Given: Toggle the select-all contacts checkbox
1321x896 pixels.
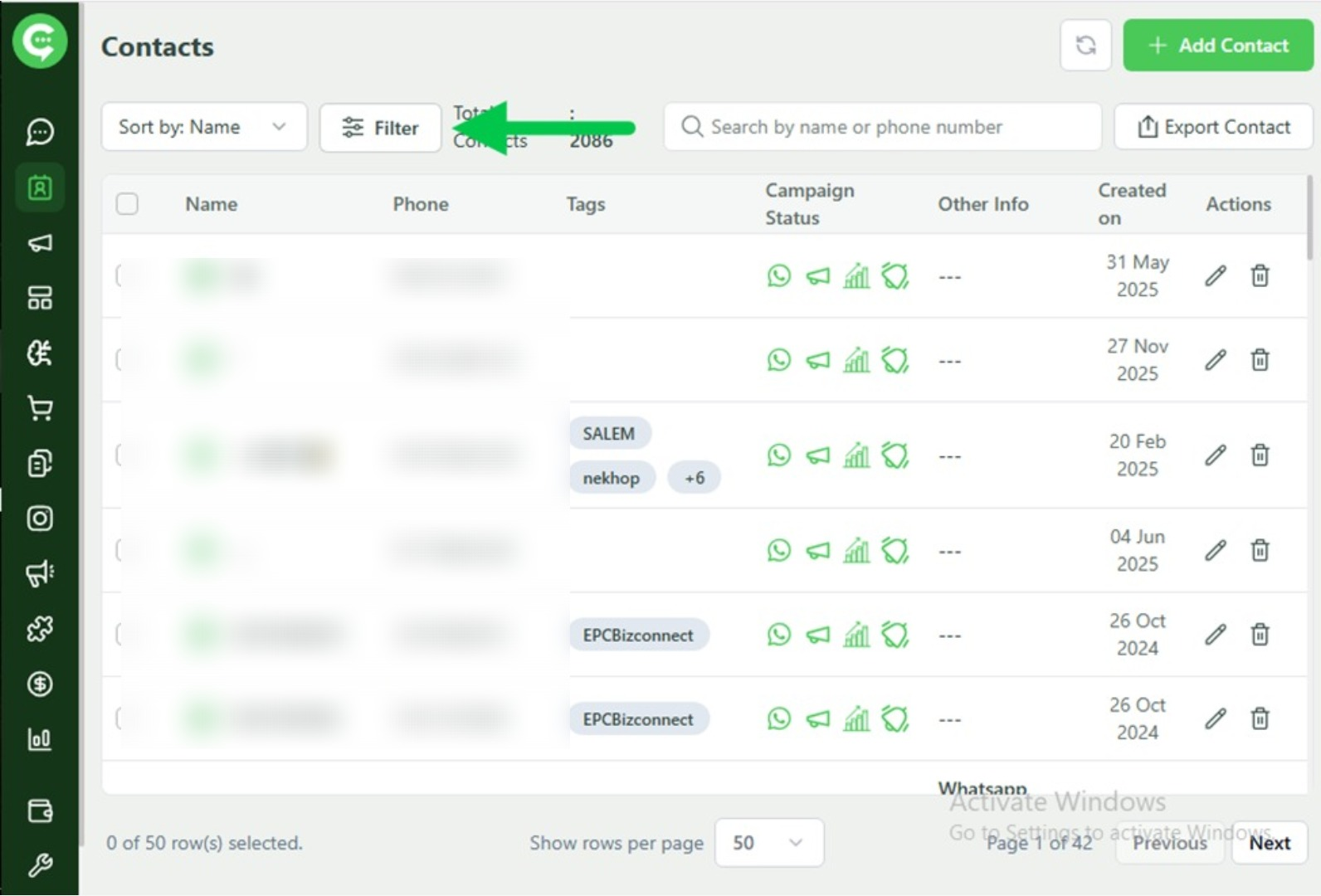Looking at the screenshot, I should coord(127,203).
